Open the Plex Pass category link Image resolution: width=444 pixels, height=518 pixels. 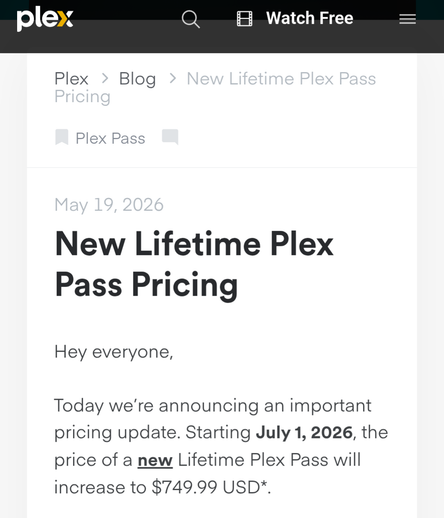(110, 138)
